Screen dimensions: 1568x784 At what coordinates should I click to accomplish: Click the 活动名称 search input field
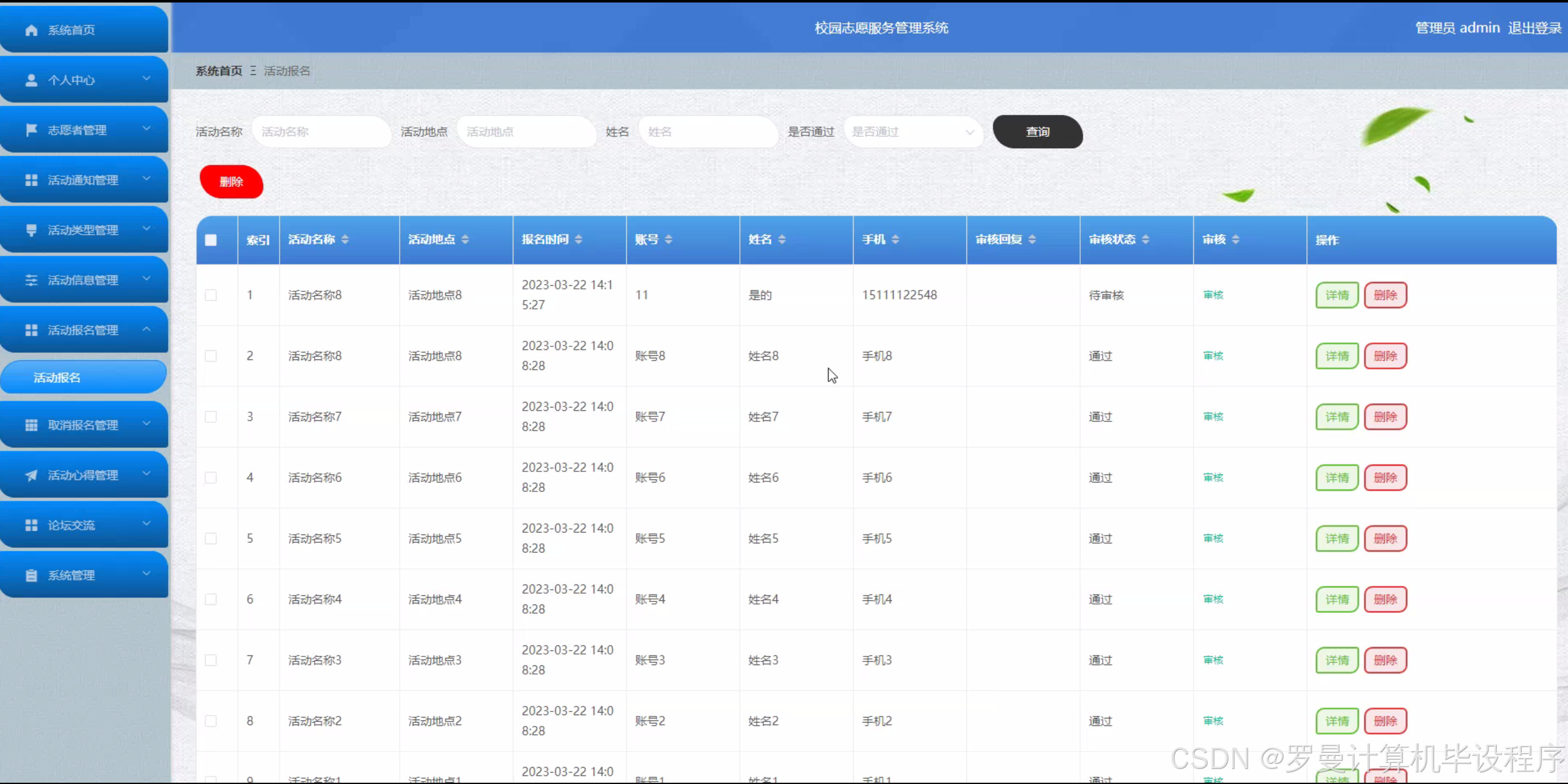(321, 132)
